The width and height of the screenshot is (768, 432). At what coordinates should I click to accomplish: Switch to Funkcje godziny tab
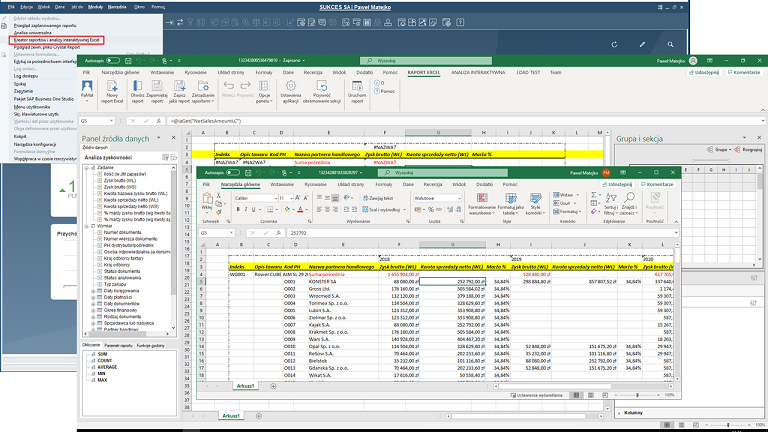[x=150, y=345]
